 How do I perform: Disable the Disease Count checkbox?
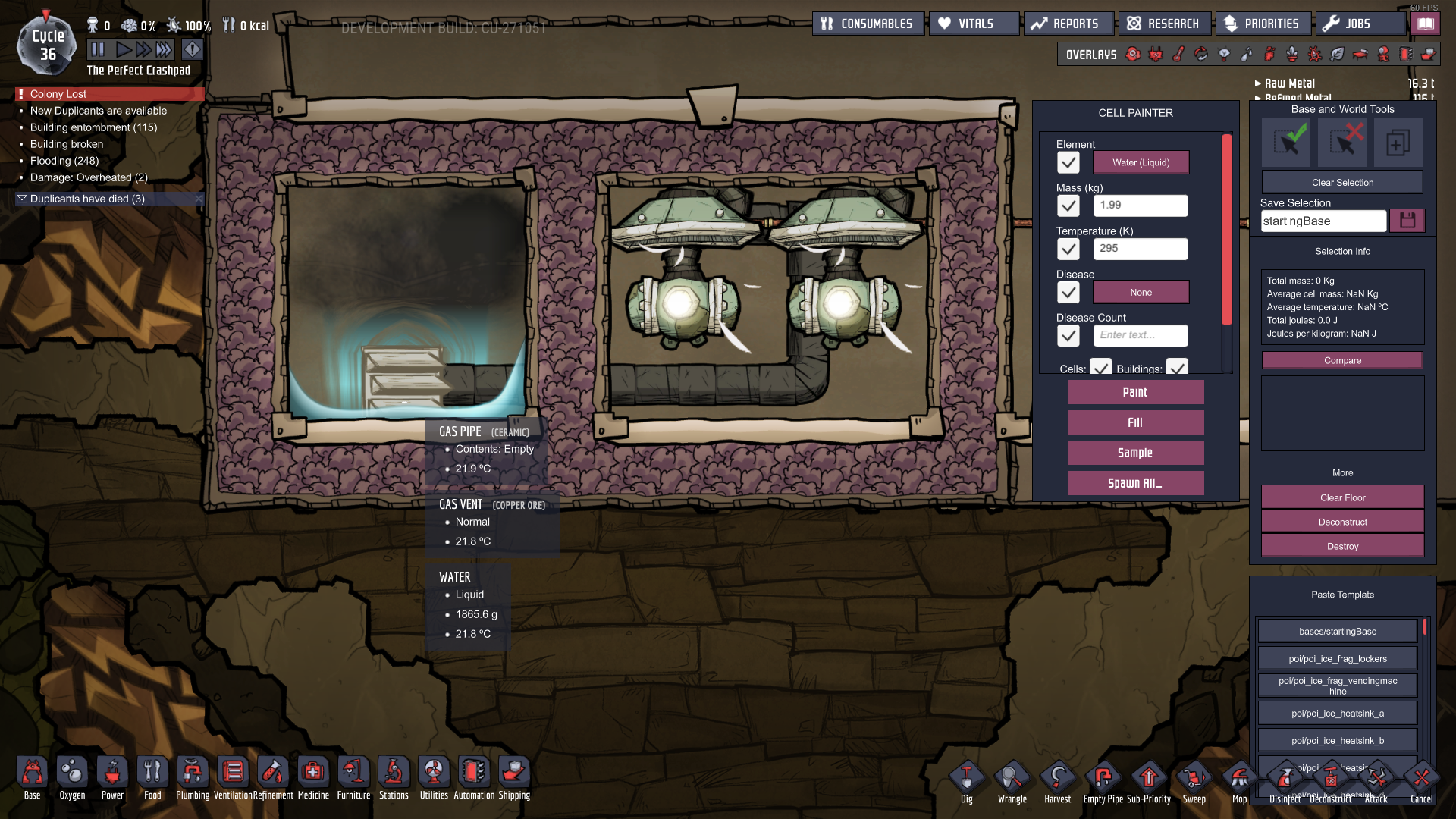point(1068,335)
